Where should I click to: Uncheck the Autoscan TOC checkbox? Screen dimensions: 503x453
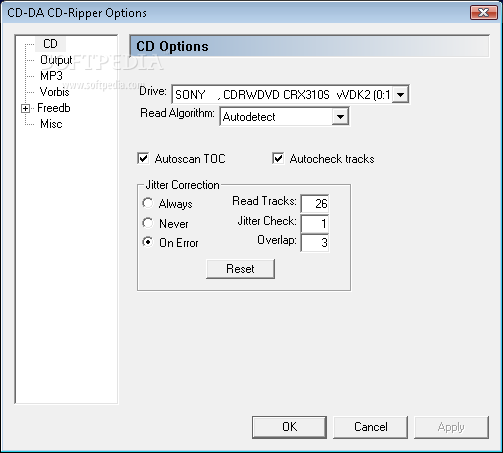click(x=143, y=158)
